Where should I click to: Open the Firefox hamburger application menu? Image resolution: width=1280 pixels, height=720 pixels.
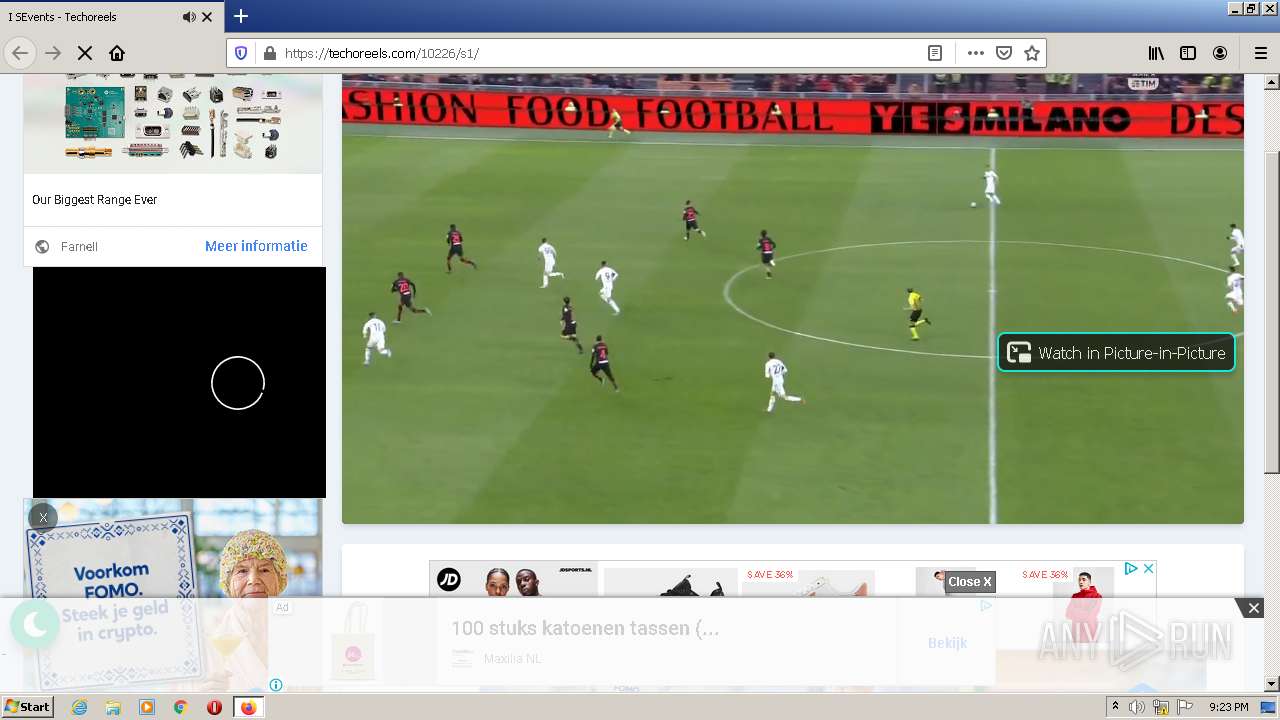tap(1260, 53)
